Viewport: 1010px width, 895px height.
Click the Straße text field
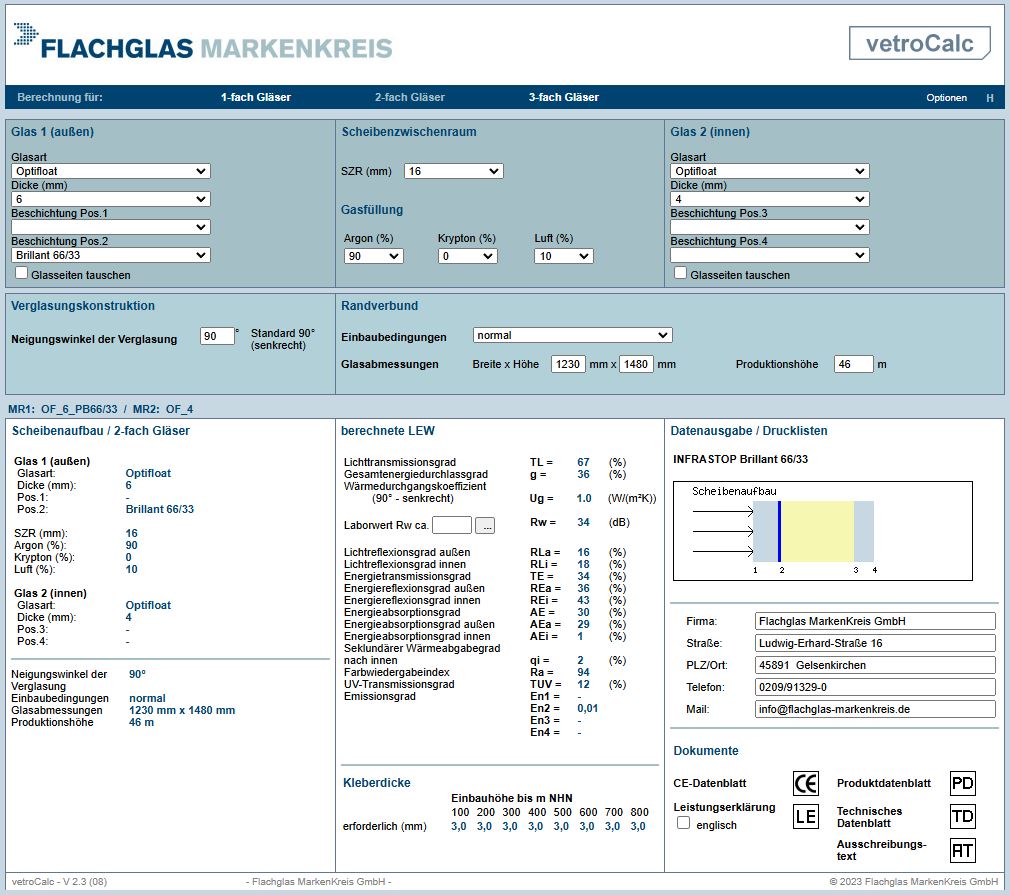(875, 643)
